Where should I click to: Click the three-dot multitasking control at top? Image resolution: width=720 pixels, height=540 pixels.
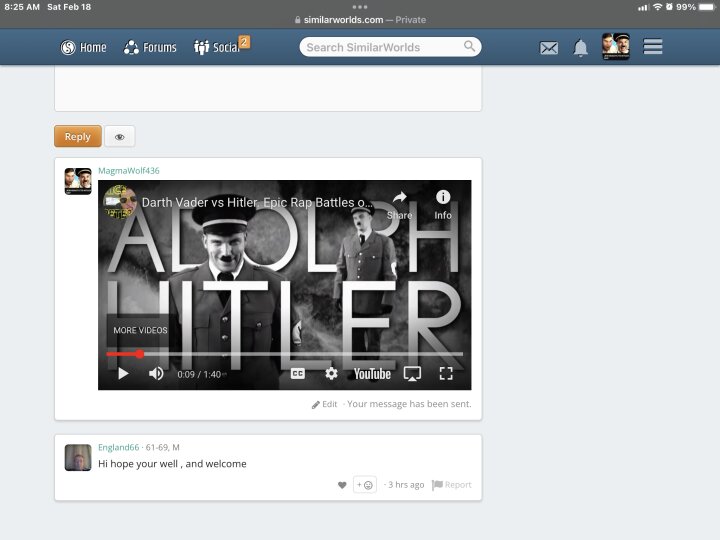[360, 7]
